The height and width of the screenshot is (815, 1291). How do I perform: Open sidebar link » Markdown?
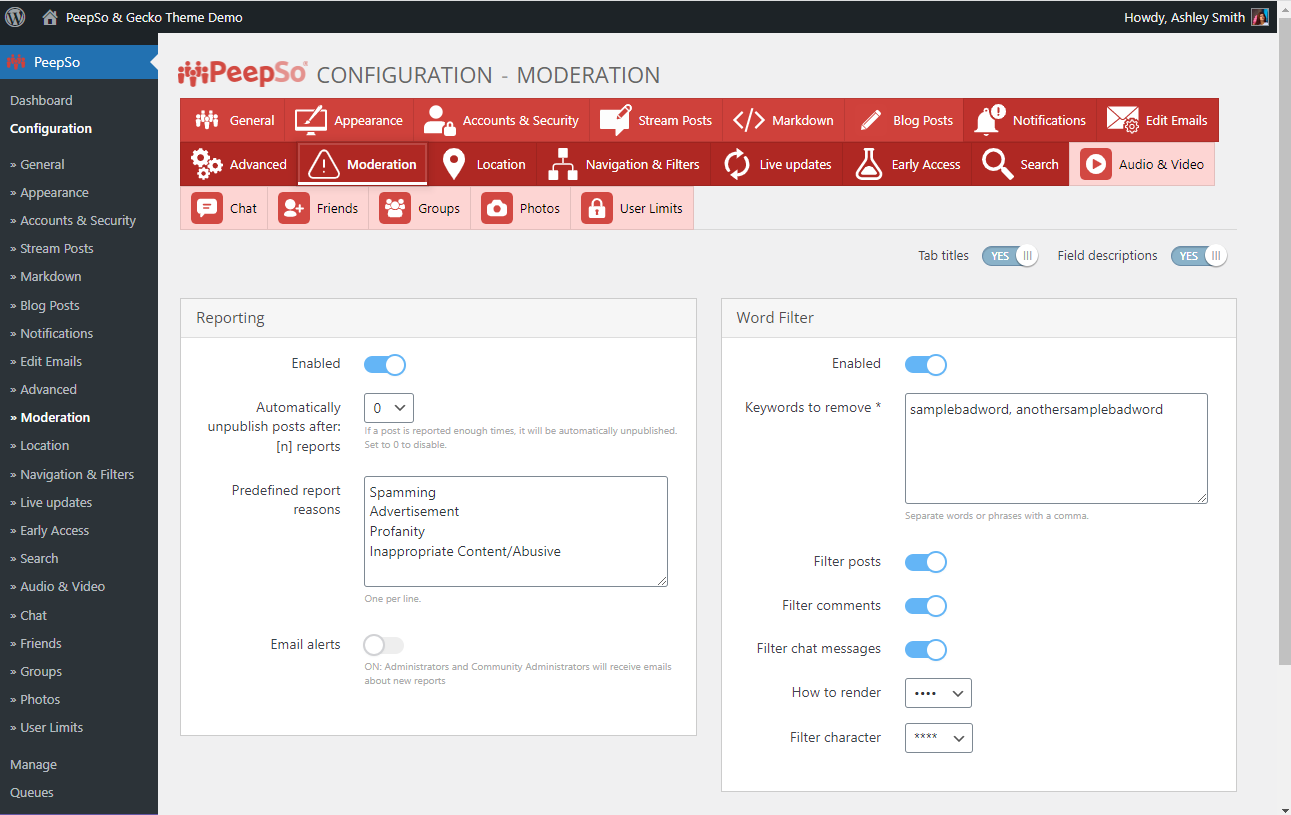pyautogui.click(x=46, y=277)
